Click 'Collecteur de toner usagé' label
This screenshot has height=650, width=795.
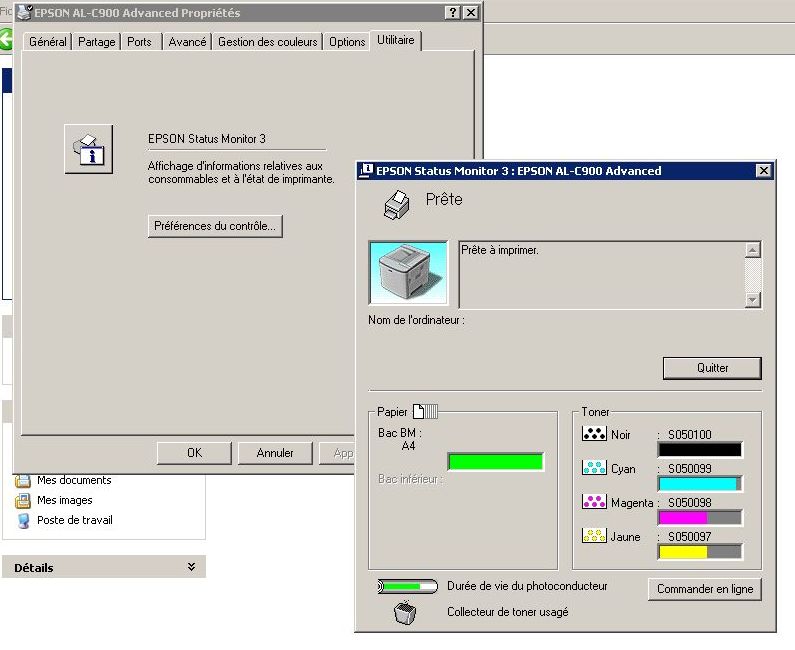(508, 612)
